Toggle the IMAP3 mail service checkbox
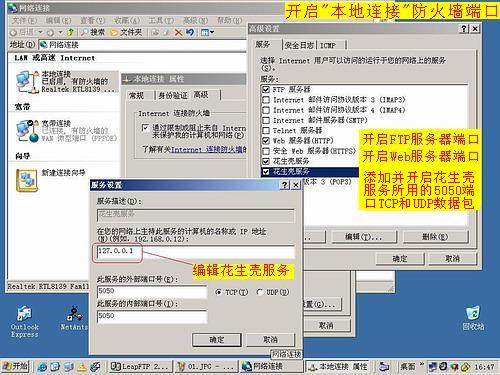This screenshot has height=375, width=500. pyautogui.click(x=266, y=100)
